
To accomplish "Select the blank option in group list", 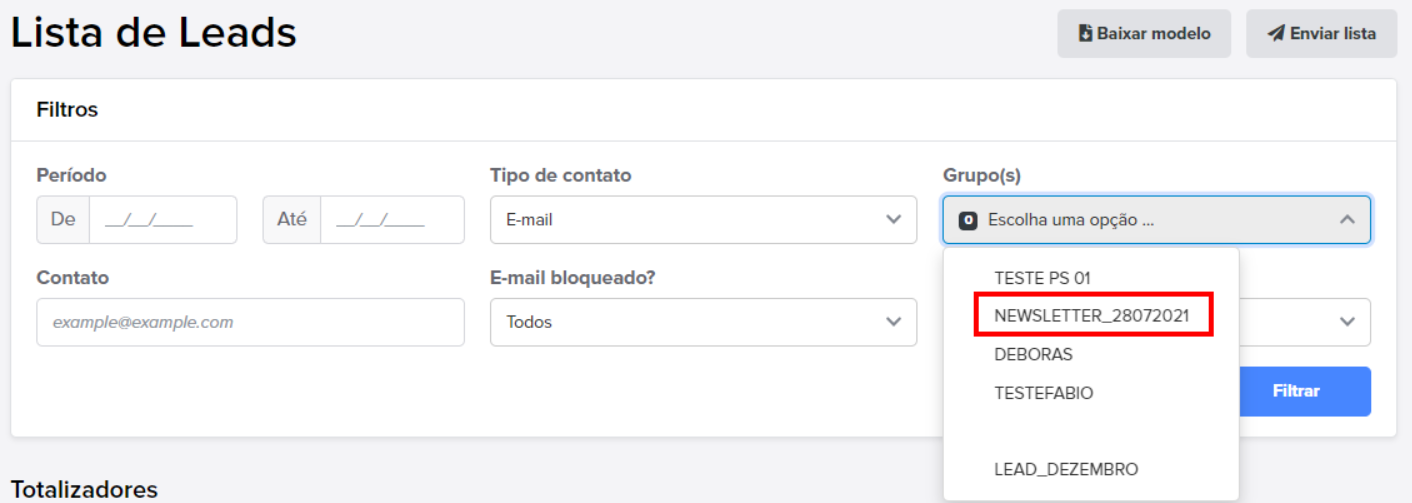I will [1091, 431].
